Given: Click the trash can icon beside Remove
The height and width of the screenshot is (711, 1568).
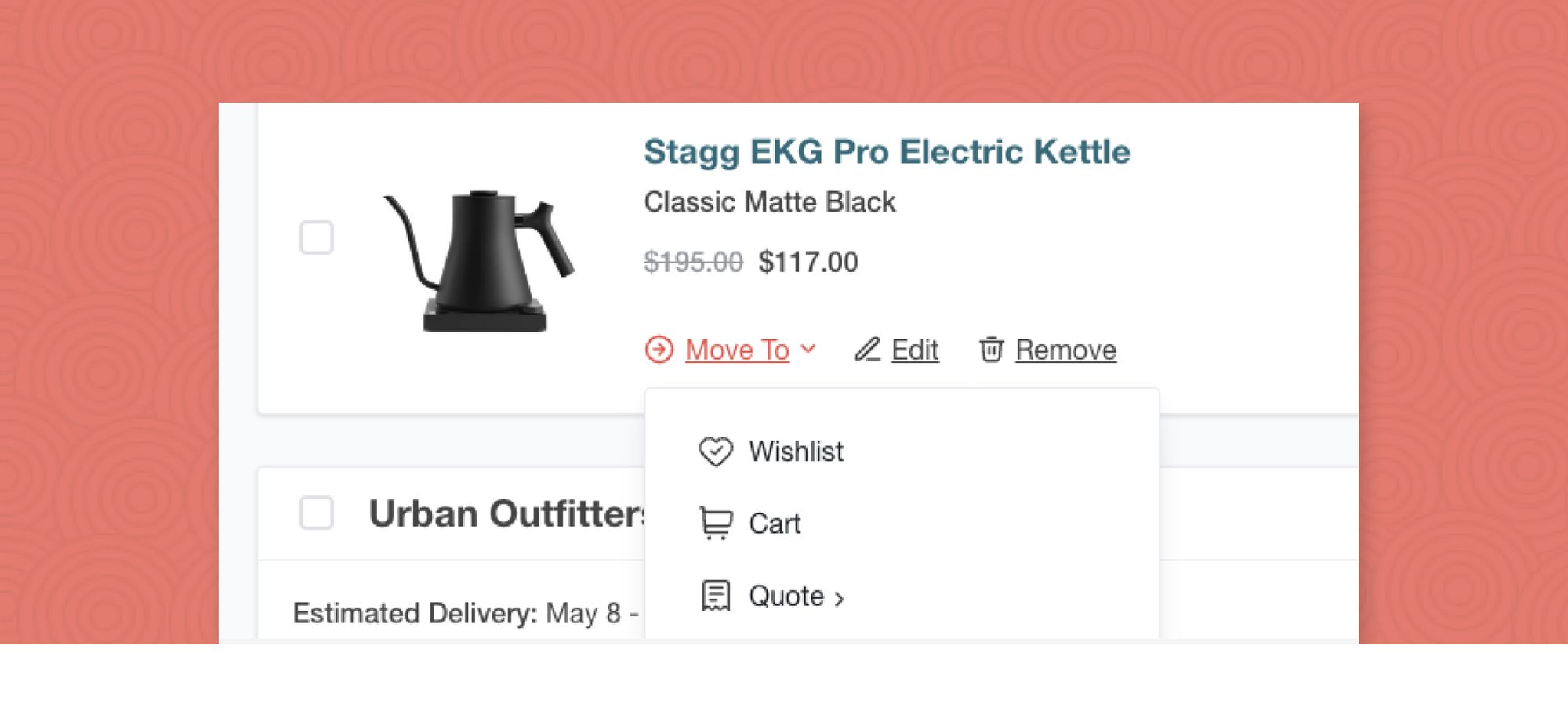Looking at the screenshot, I should [x=991, y=350].
